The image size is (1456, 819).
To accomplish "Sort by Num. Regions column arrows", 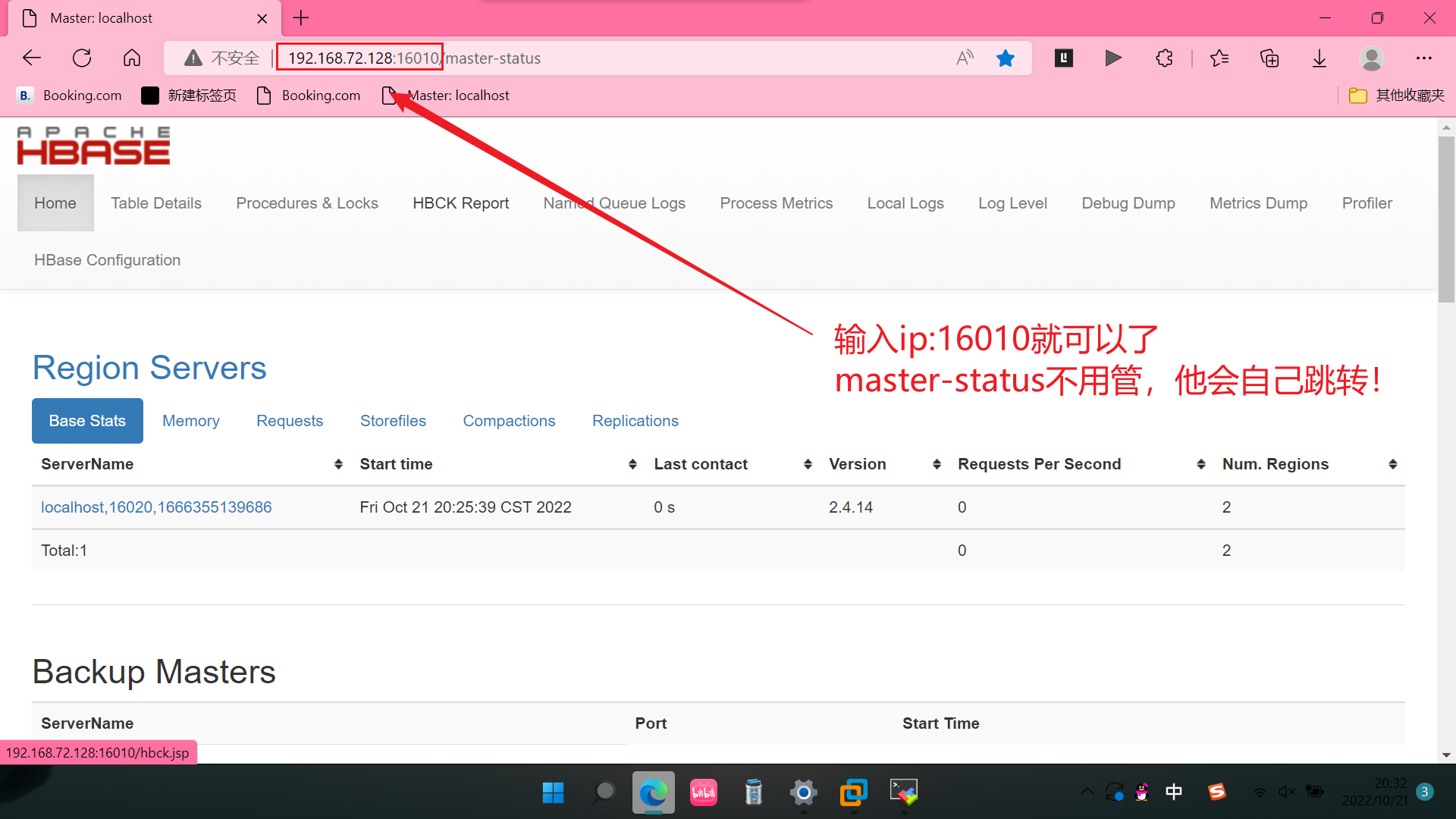I will point(1393,464).
